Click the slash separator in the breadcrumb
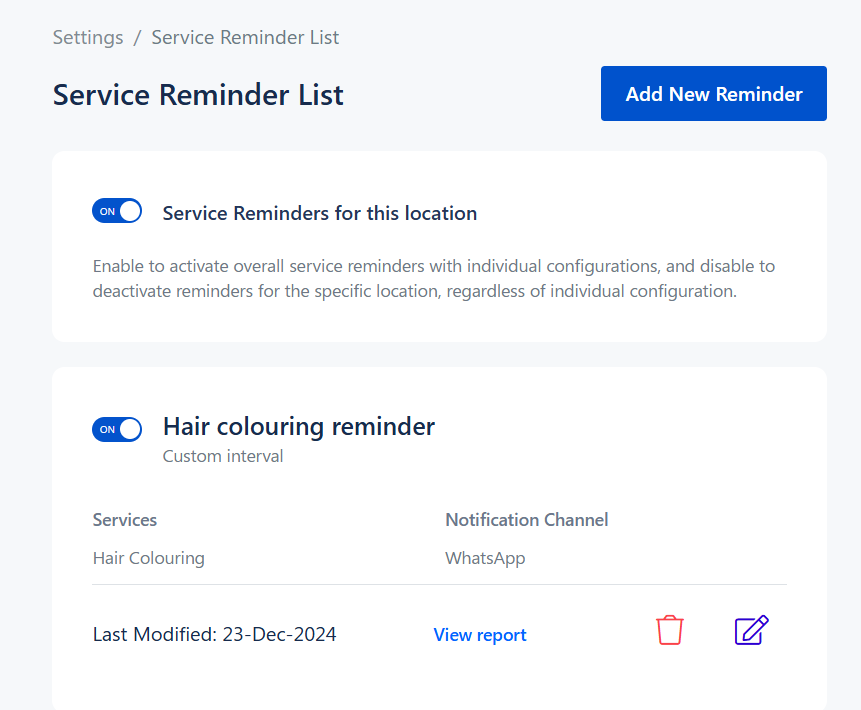This screenshot has height=710, width=861. (137, 38)
